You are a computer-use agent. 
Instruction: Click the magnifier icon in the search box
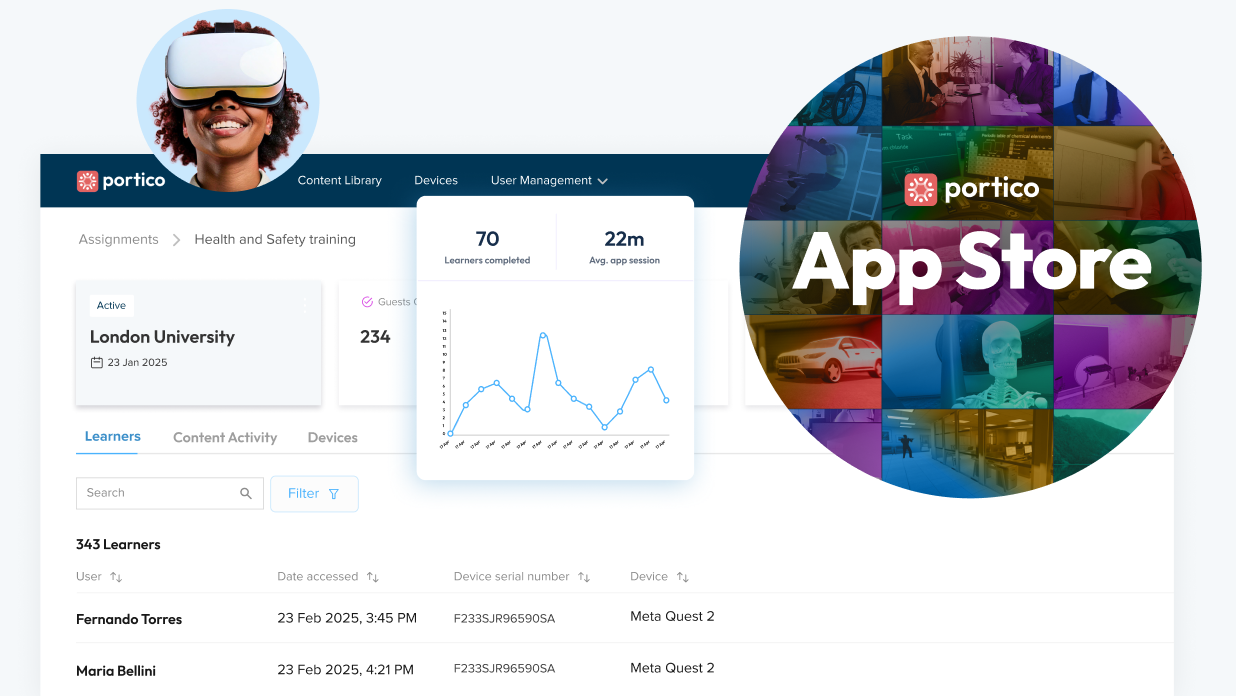(x=246, y=493)
